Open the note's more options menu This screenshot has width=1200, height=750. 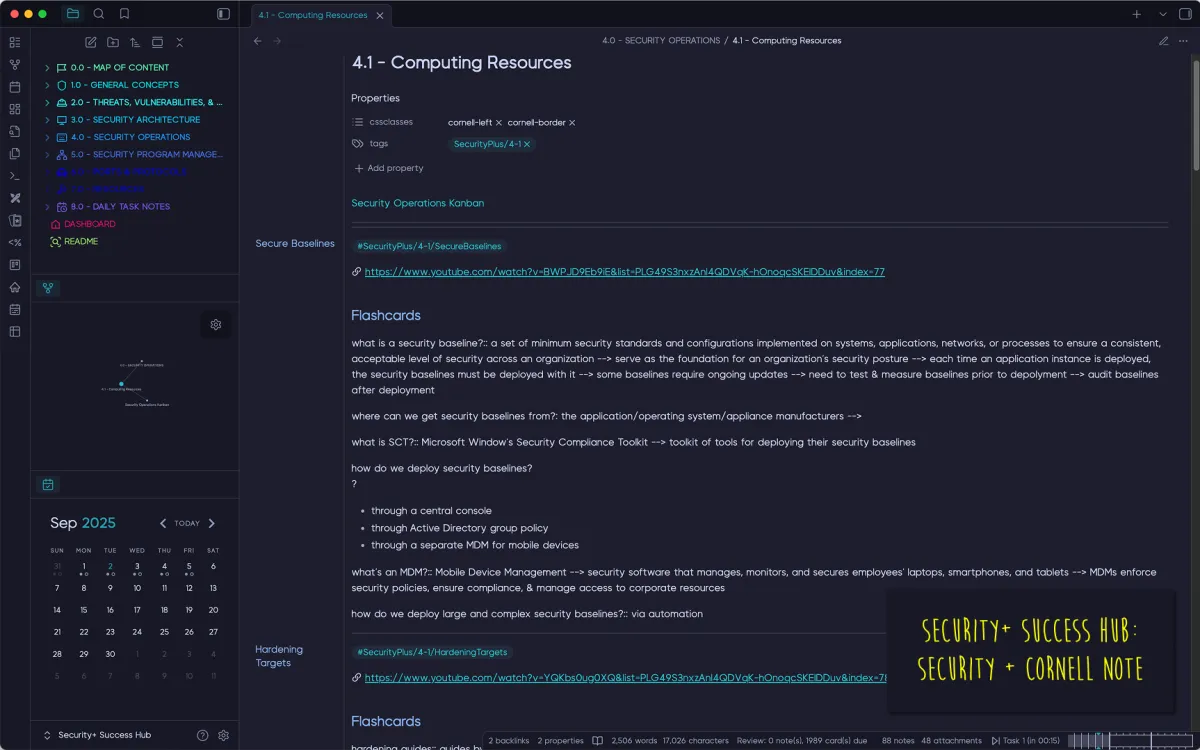point(1184,41)
